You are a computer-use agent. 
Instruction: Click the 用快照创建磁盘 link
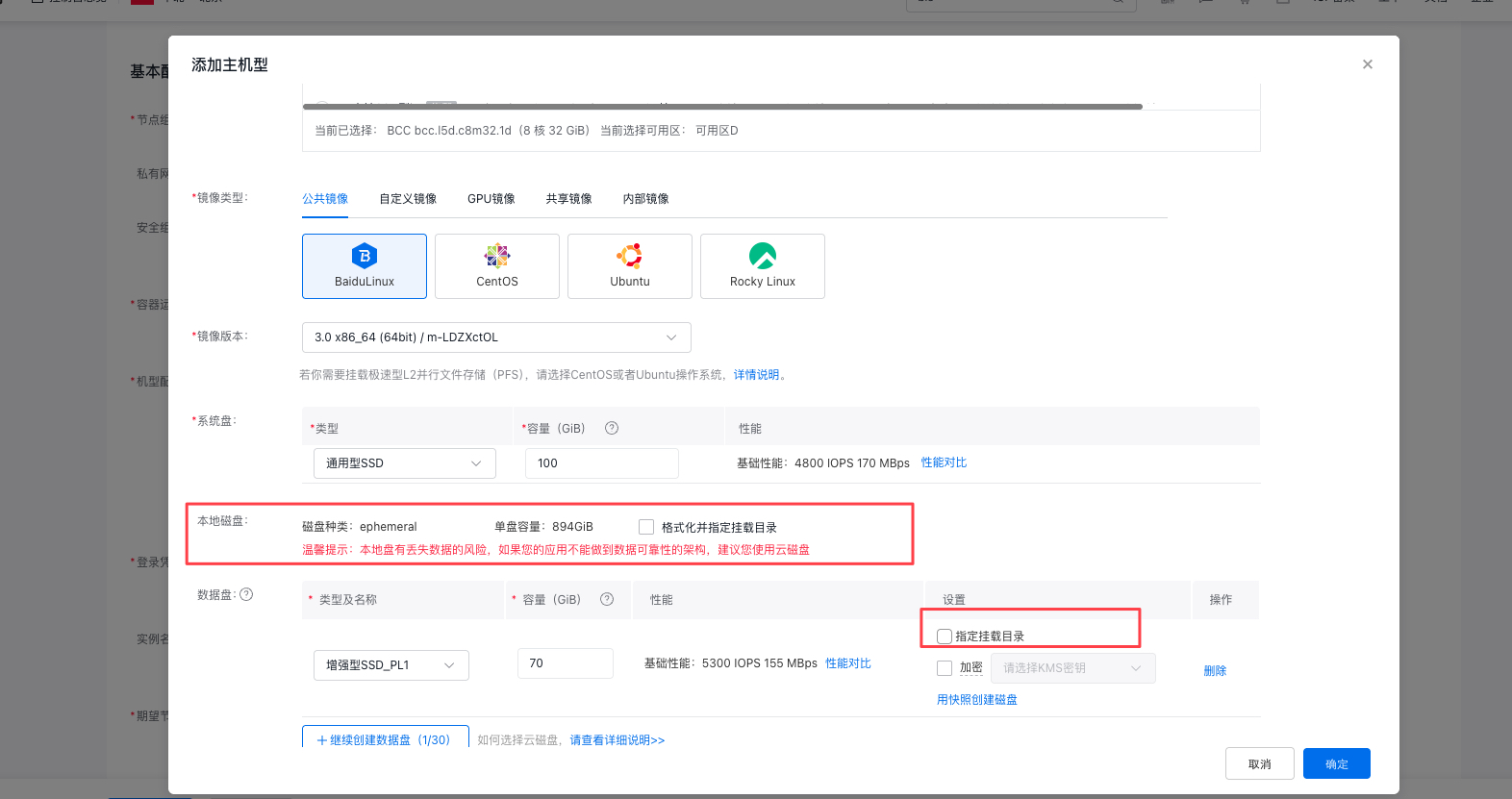[977, 700]
